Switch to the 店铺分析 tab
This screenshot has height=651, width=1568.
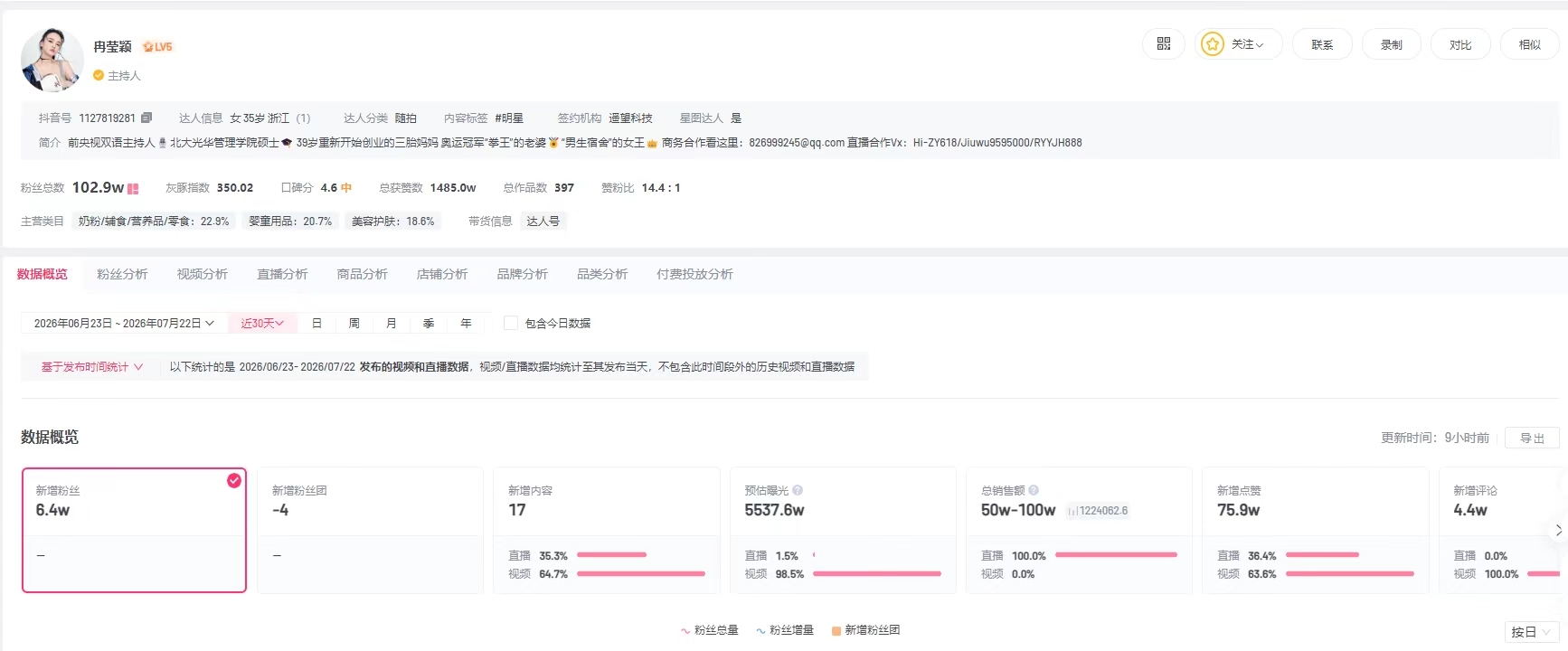click(442, 274)
